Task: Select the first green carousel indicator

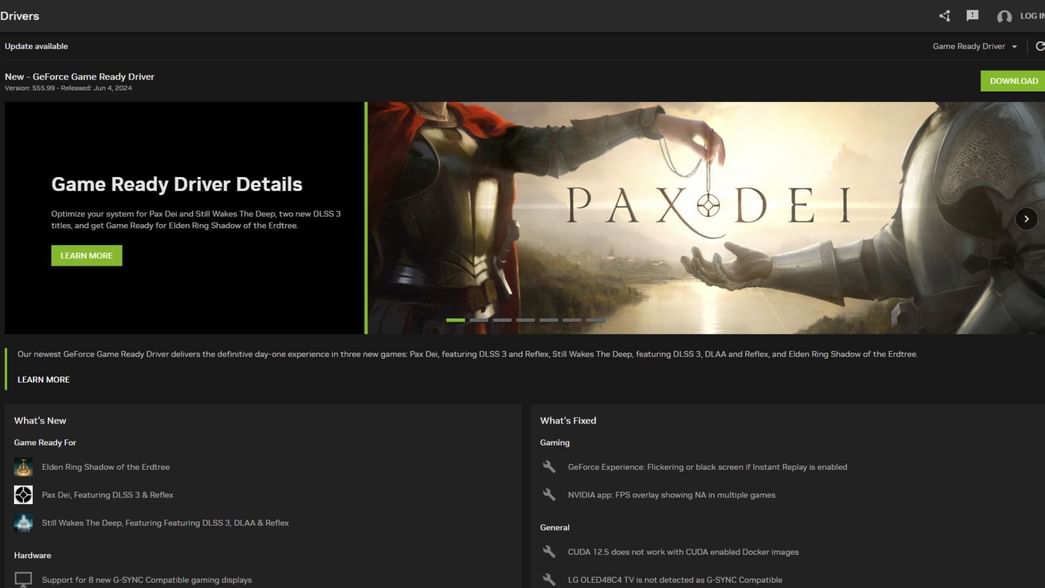Action: tap(455, 320)
